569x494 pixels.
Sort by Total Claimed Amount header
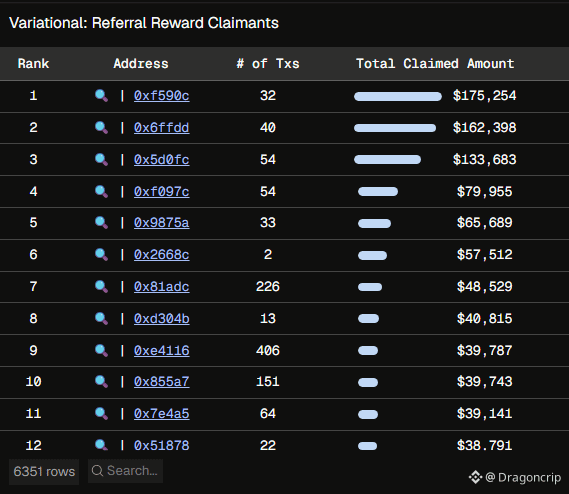[435, 64]
